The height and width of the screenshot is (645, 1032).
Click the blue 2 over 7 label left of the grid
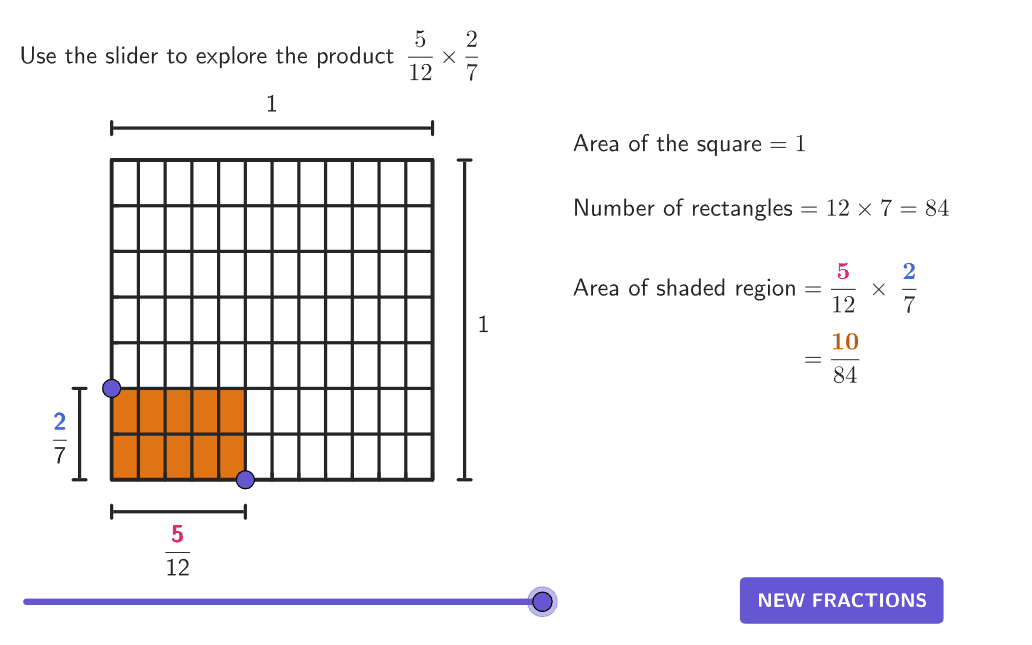click(60, 438)
